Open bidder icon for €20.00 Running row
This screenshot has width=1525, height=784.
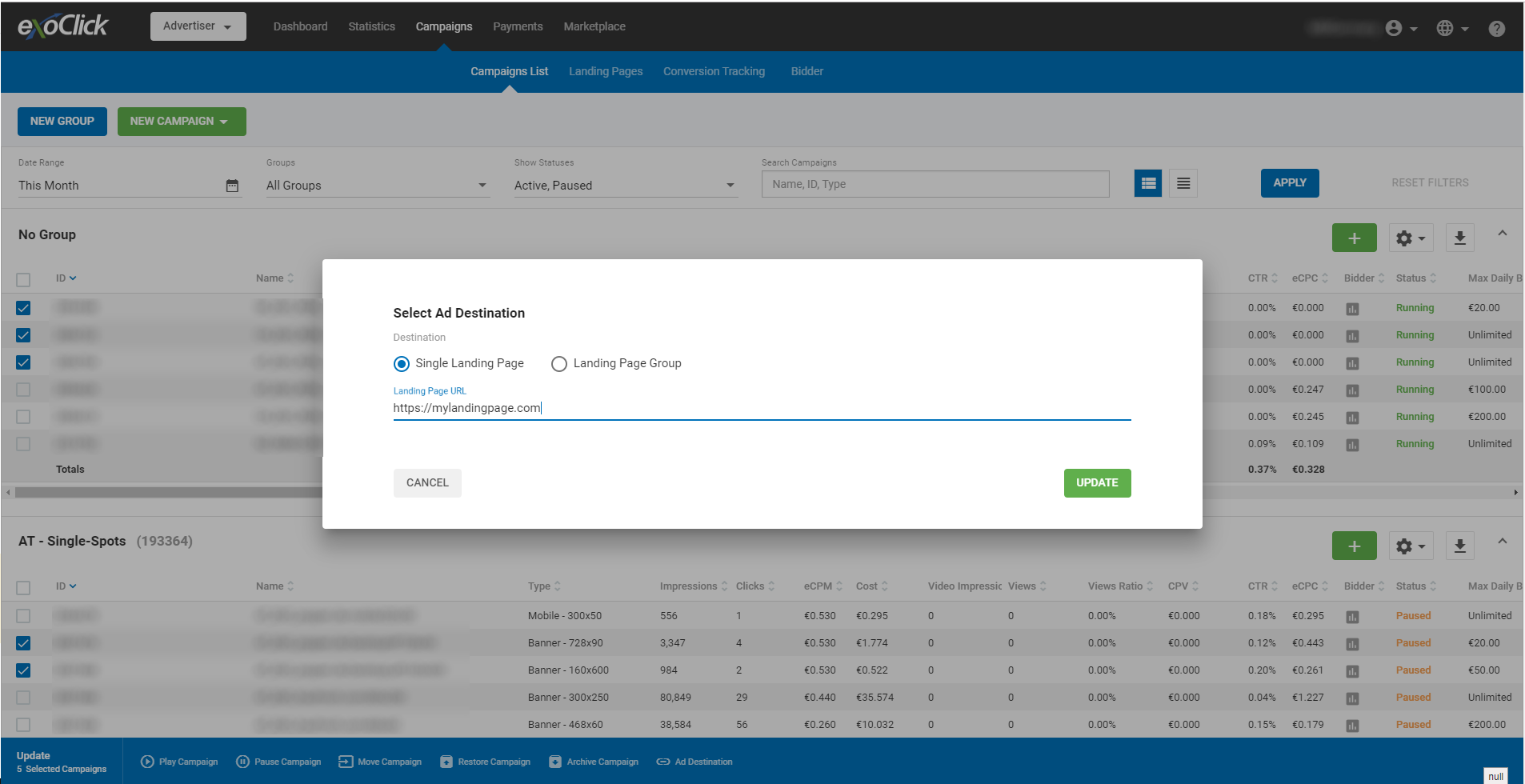[x=1352, y=309]
